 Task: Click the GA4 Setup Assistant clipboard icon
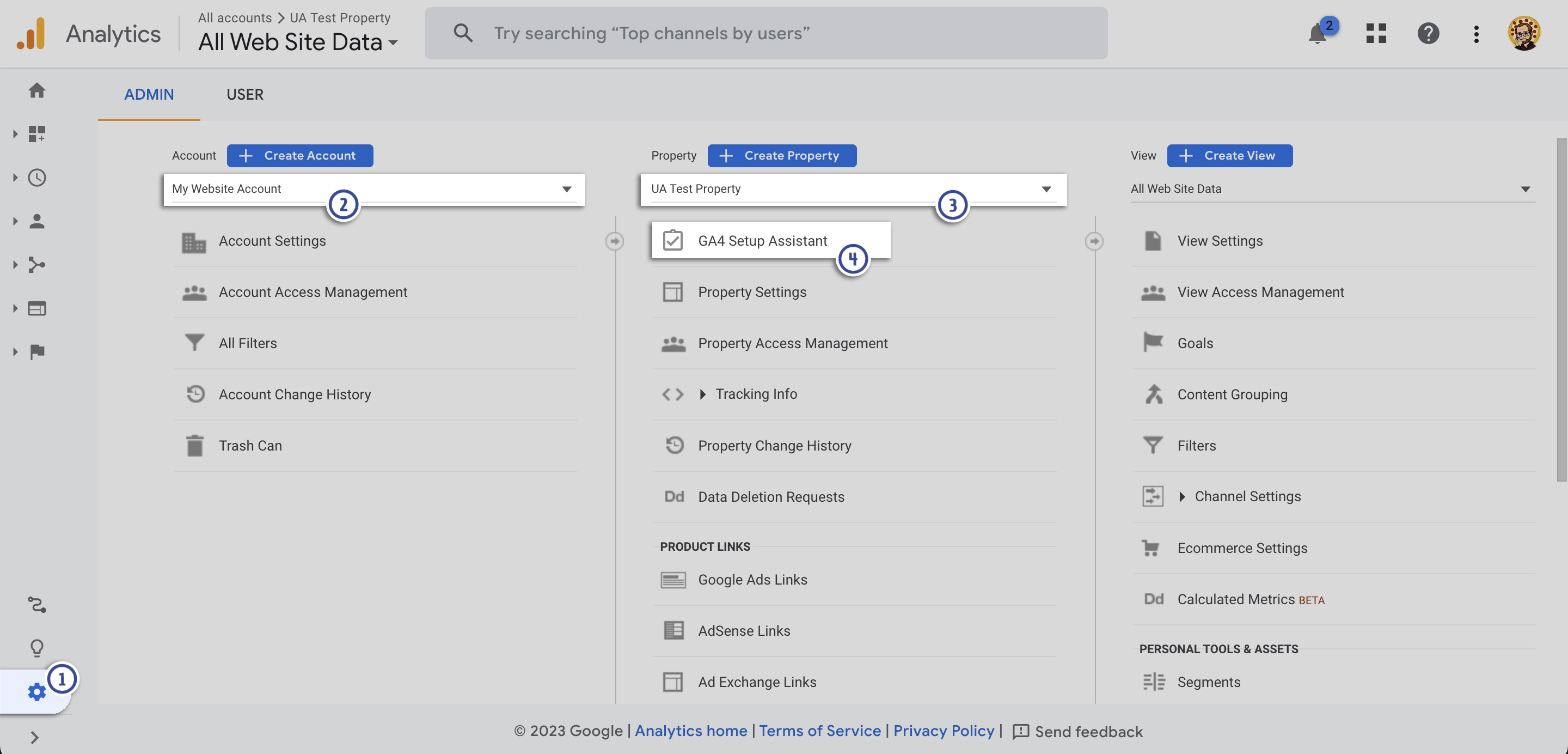pyautogui.click(x=672, y=241)
